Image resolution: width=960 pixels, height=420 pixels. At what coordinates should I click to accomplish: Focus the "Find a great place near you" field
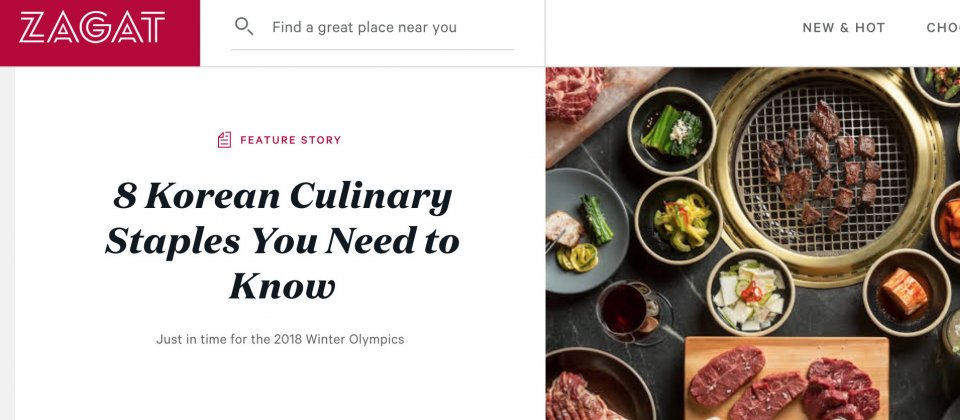click(390, 28)
